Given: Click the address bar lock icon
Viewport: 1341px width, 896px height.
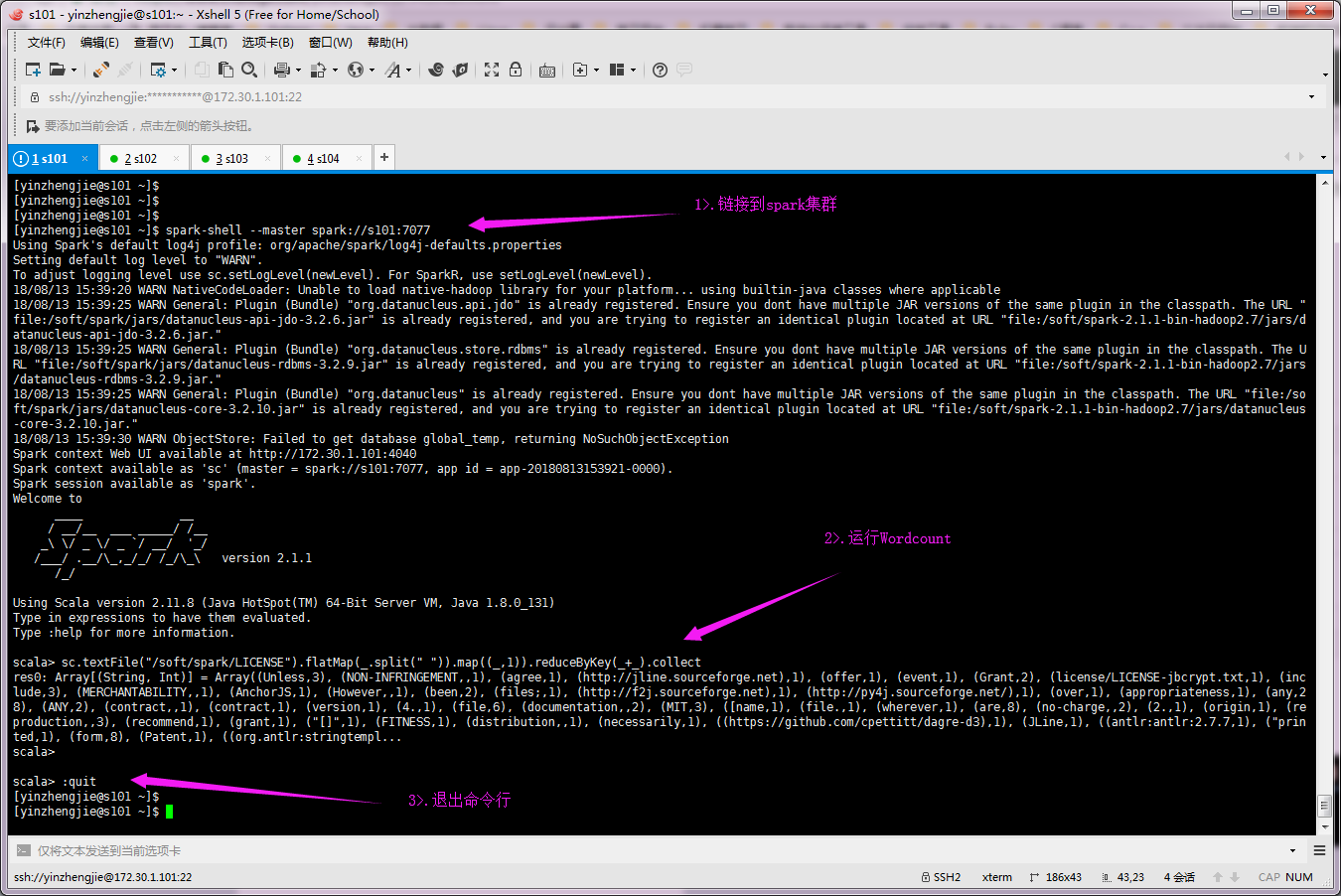Looking at the screenshot, I should tap(35, 96).
